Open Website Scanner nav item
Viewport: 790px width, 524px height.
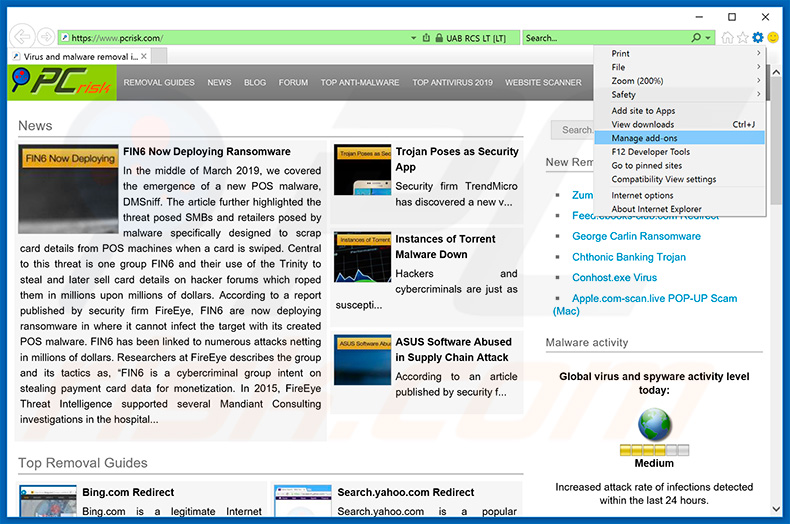[x=543, y=82]
